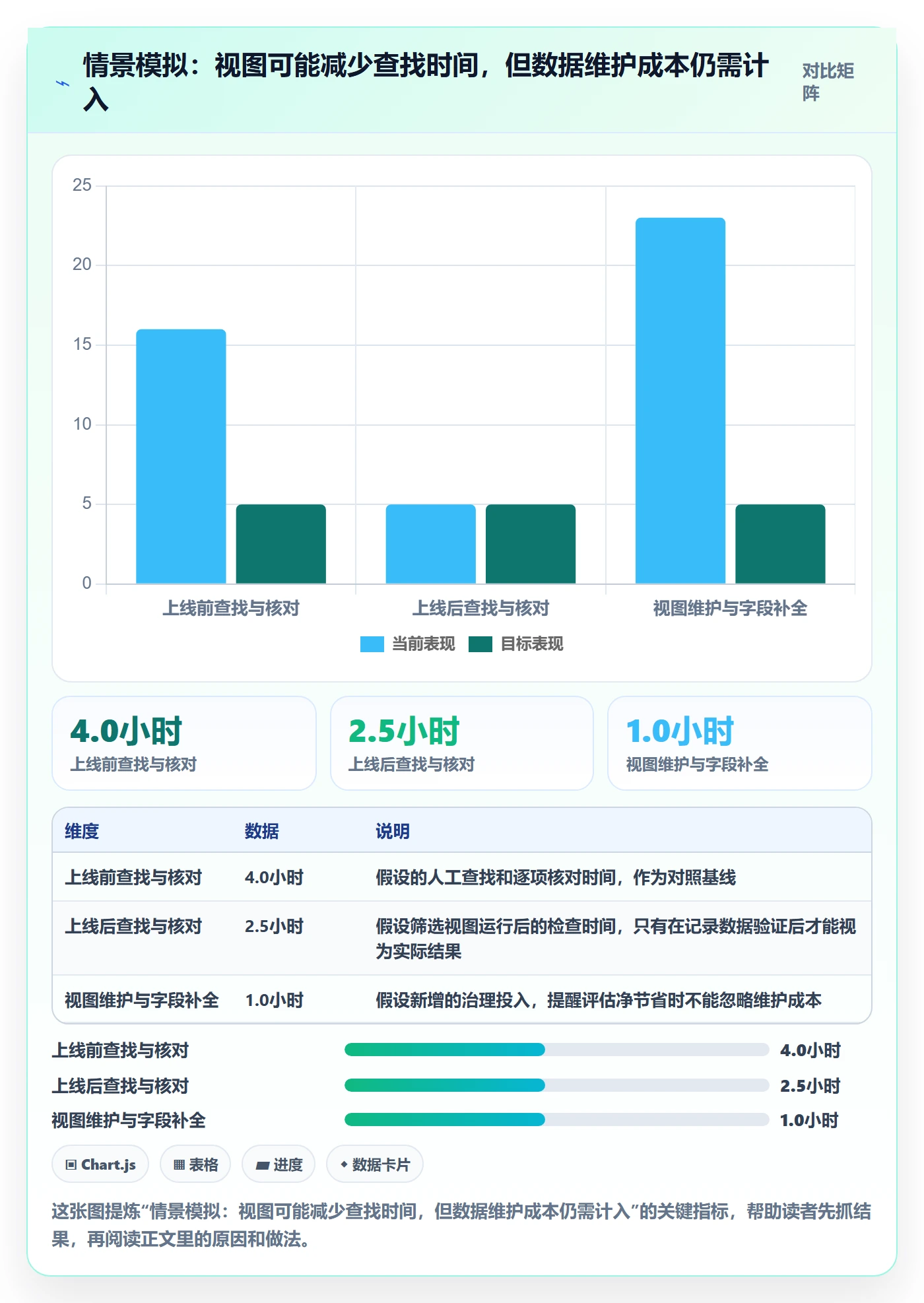Click the lightning bolt icon beside the title
Image resolution: width=924 pixels, height=1303 pixels.
pos(63,84)
